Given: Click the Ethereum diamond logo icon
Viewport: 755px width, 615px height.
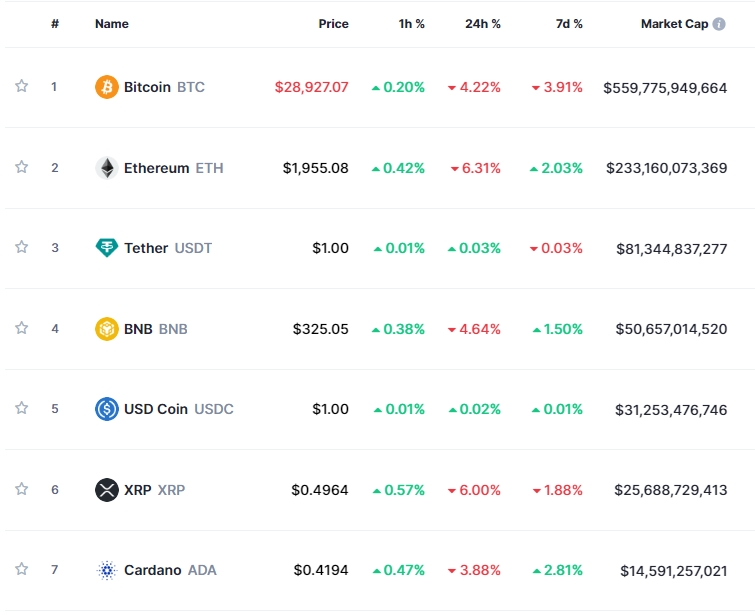Looking at the screenshot, I should 106,168.
